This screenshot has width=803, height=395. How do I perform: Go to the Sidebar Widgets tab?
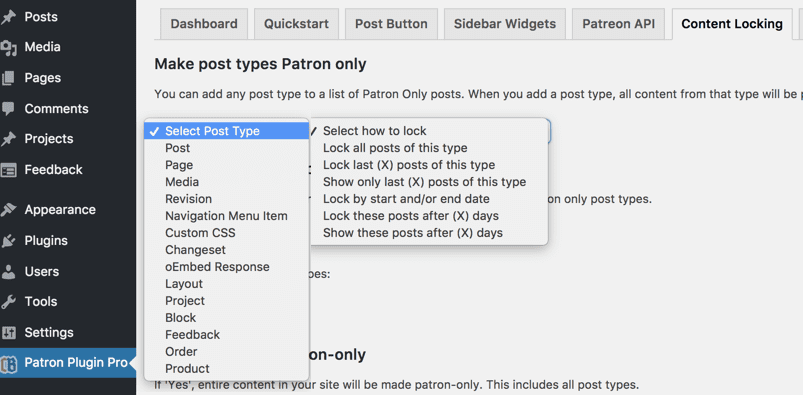[x=504, y=24]
